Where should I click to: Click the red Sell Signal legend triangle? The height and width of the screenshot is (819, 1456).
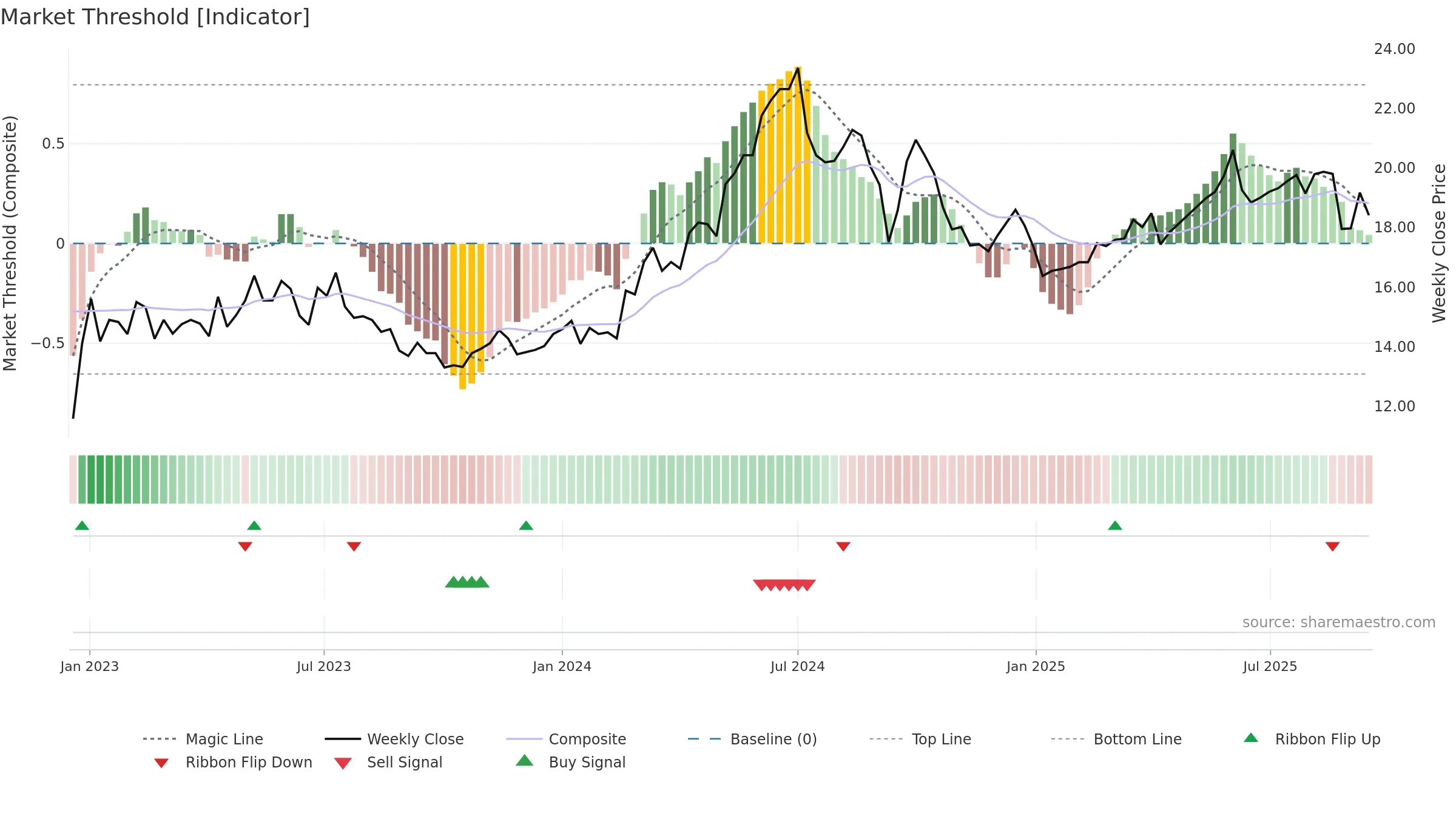tap(343, 763)
